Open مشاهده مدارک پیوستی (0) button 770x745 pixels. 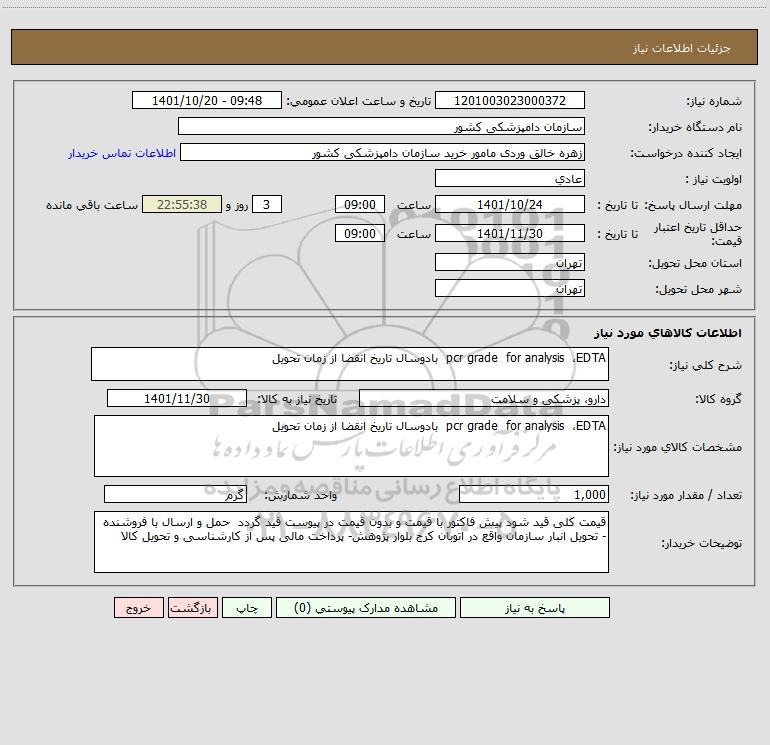(366, 608)
